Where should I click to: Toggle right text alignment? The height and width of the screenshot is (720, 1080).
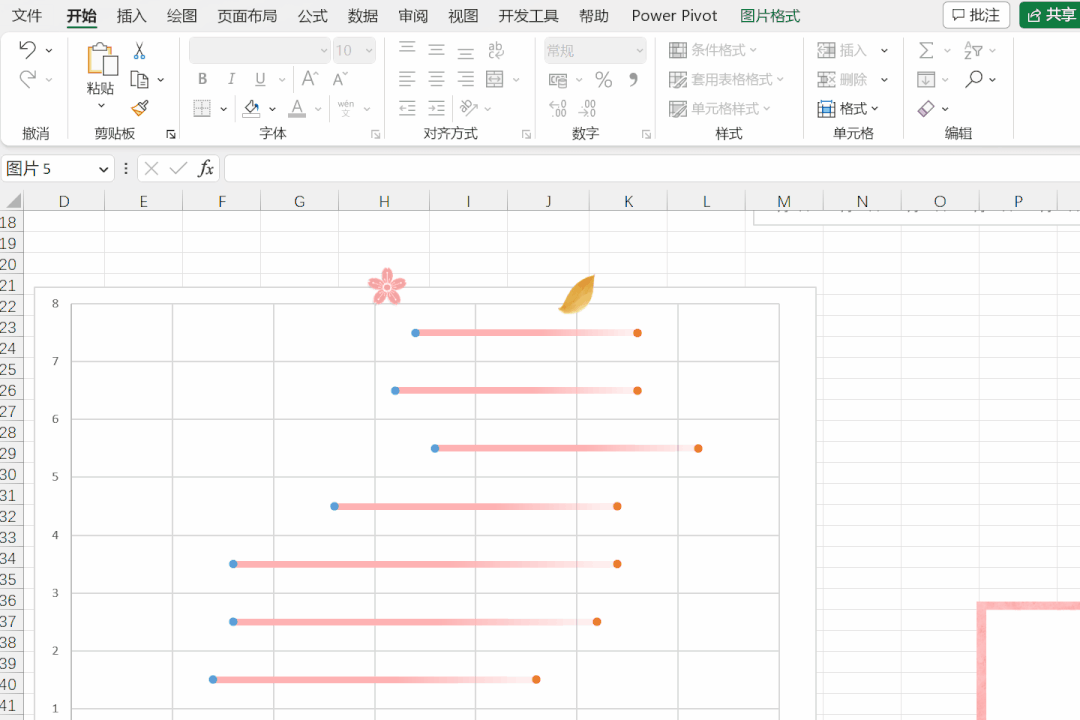point(466,79)
